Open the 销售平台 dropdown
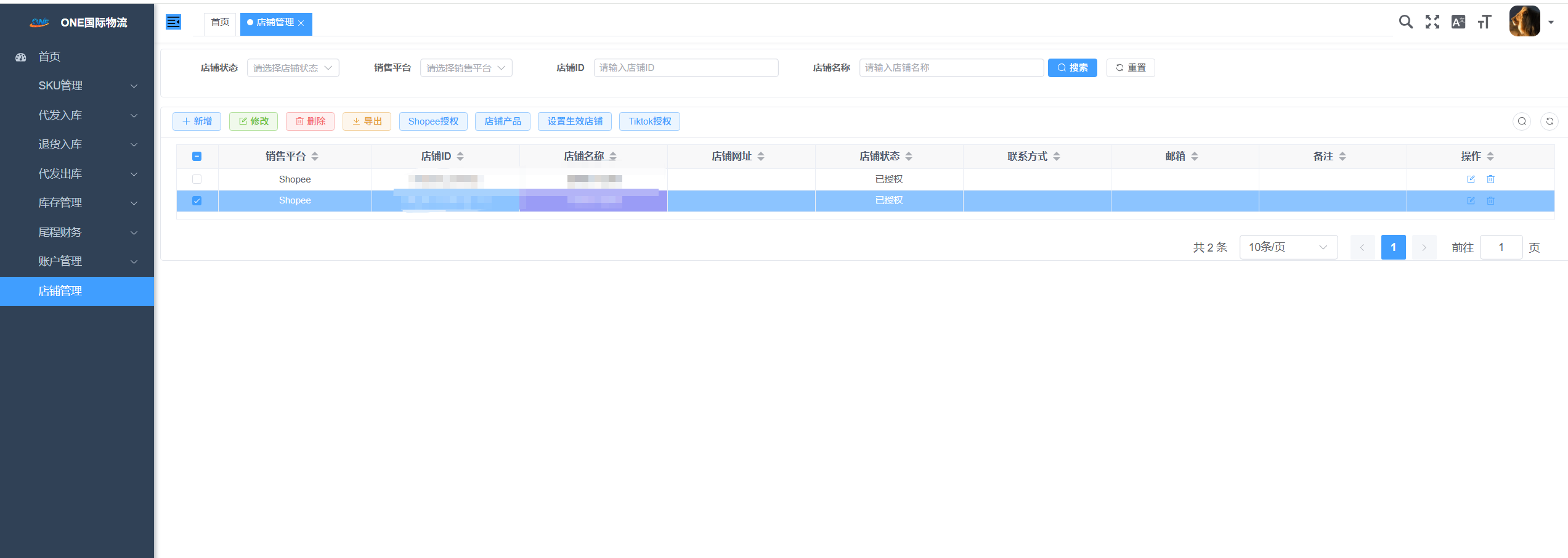 466,68
